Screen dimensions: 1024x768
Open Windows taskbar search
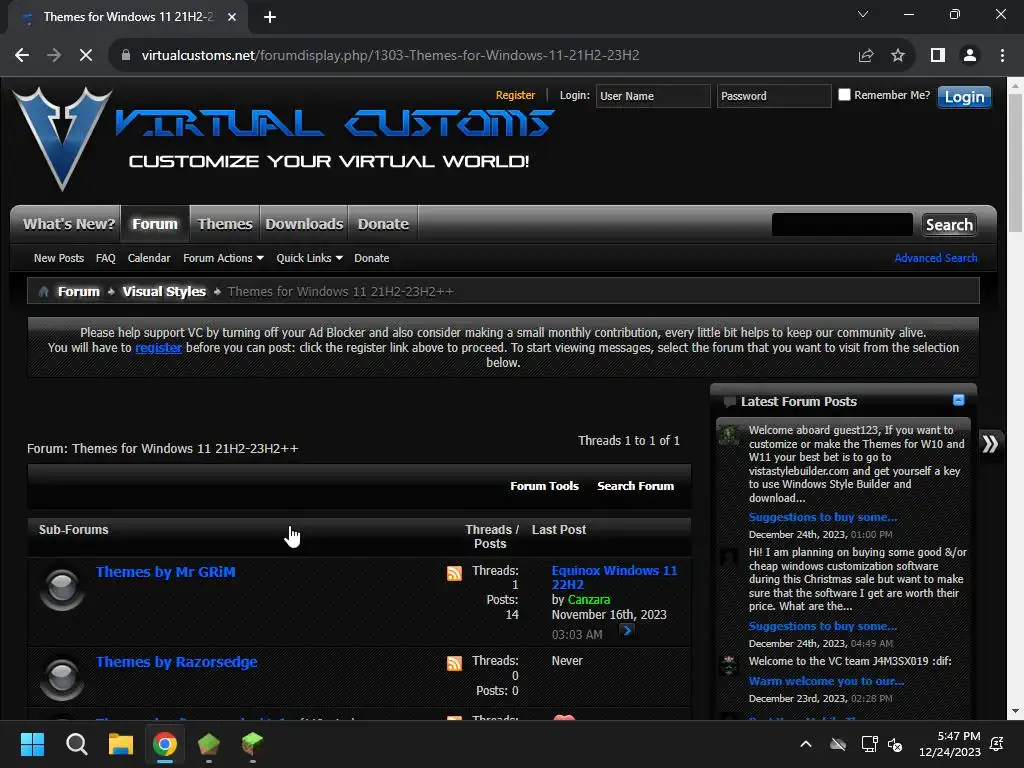(x=76, y=744)
